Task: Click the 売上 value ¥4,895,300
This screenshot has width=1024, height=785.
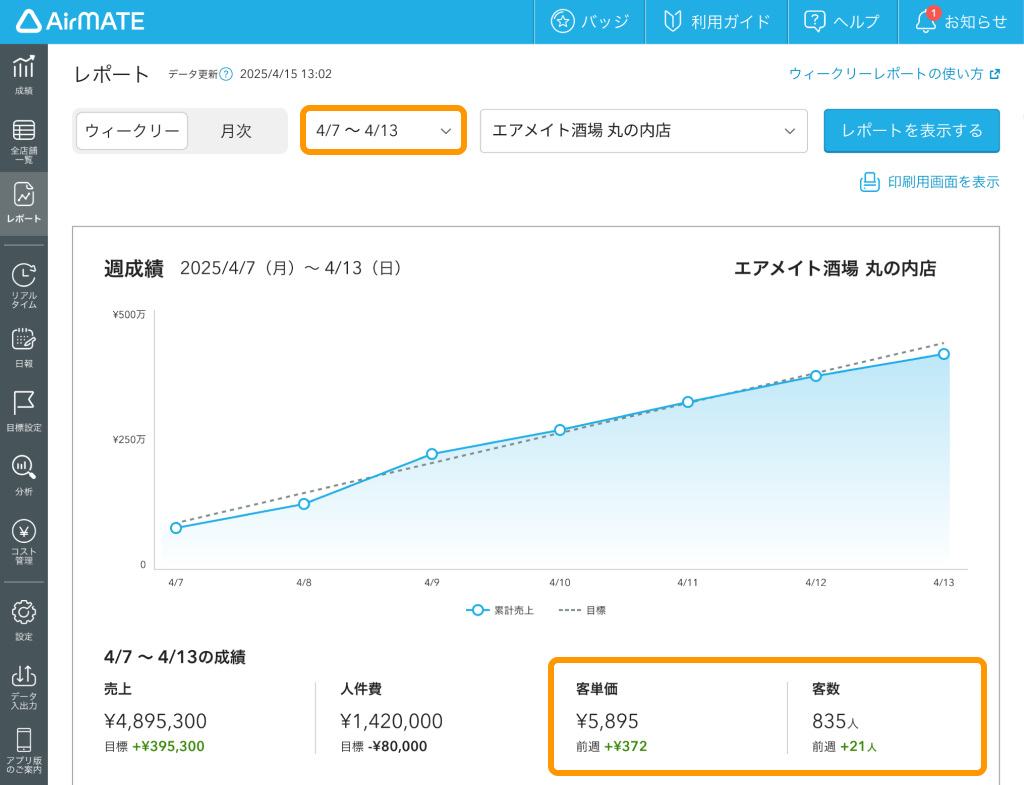Action: point(155,721)
